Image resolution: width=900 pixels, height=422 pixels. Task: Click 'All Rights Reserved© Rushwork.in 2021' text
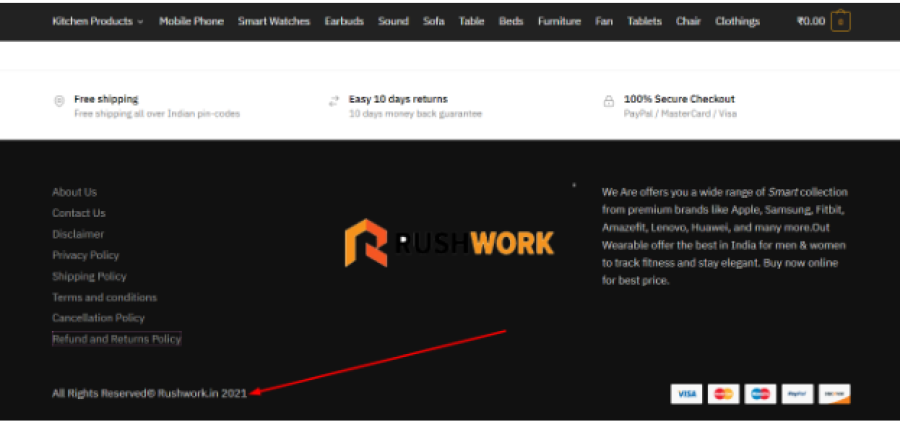pos(149,393)
